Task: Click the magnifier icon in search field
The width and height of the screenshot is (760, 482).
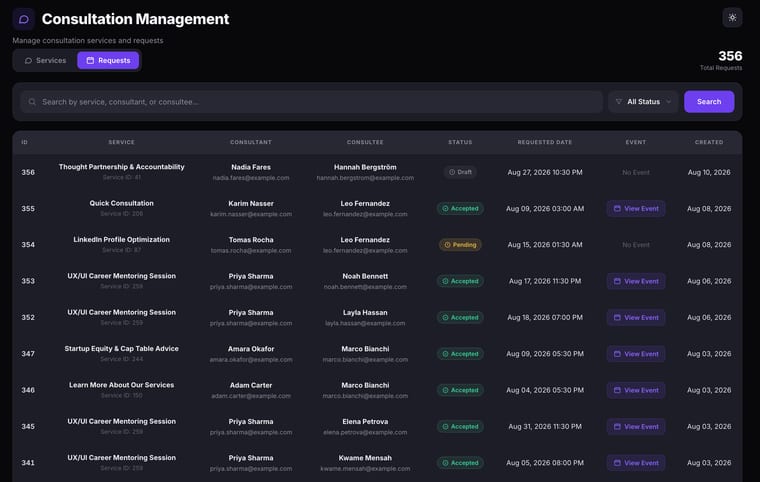Action: [x=32, y=102]
